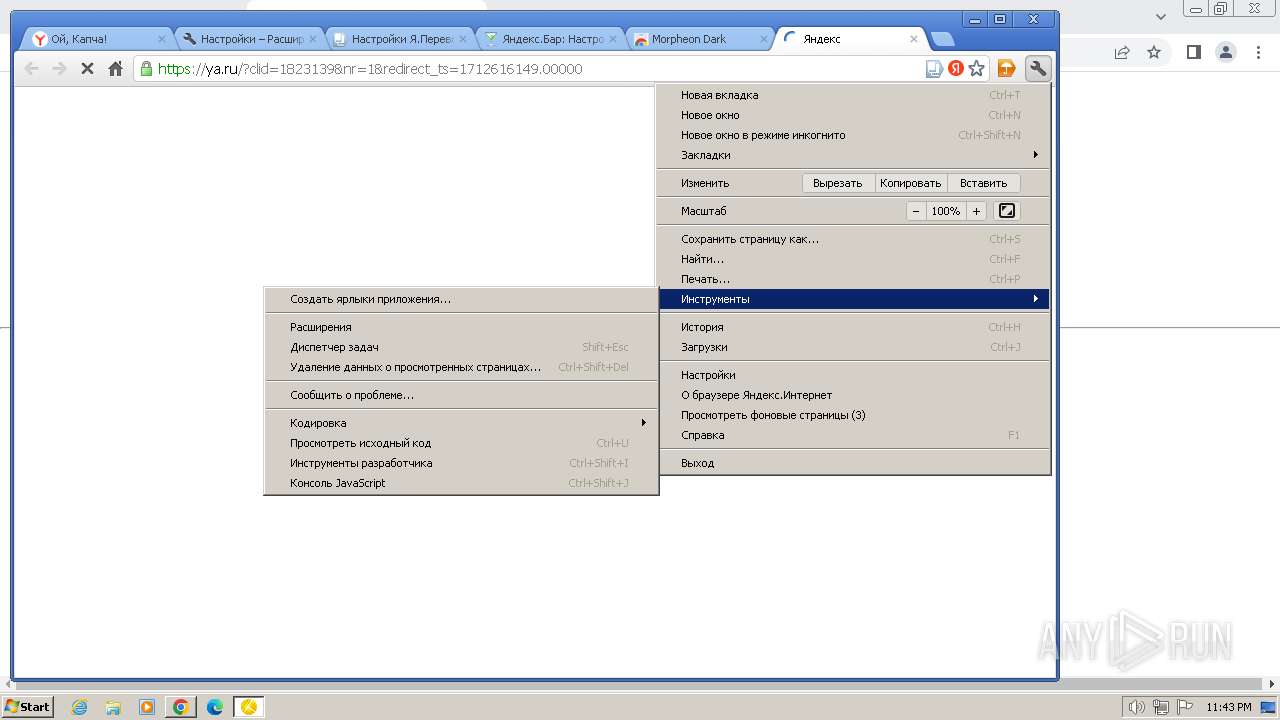The width and height of the screenshot is (1280, 720).
Task: Open Новое окно в режиме инкогнито
Action: pyautogui.click(x=854, y=135)
